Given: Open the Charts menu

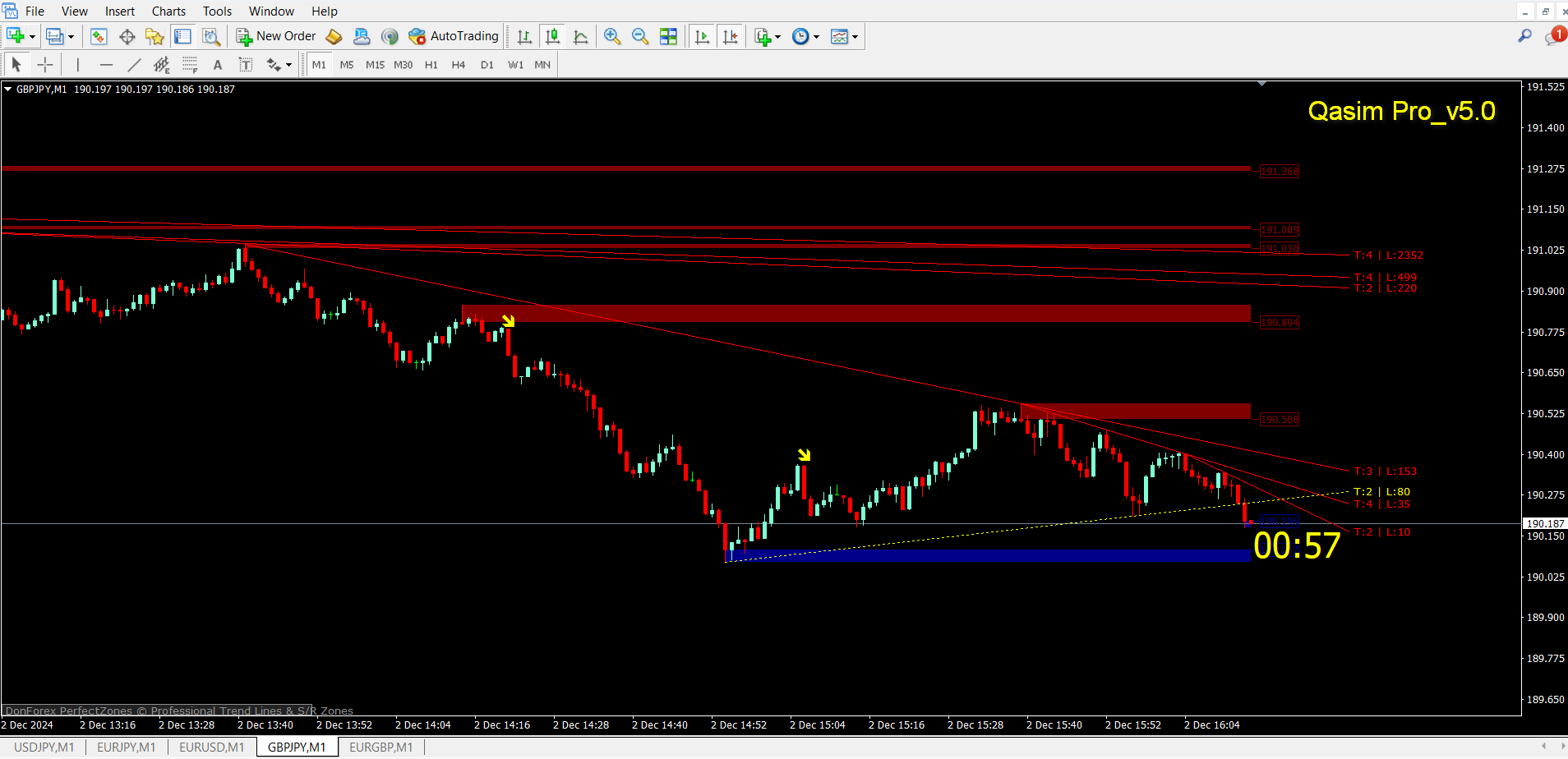Looking at the screenshot, I should (168, 11).
